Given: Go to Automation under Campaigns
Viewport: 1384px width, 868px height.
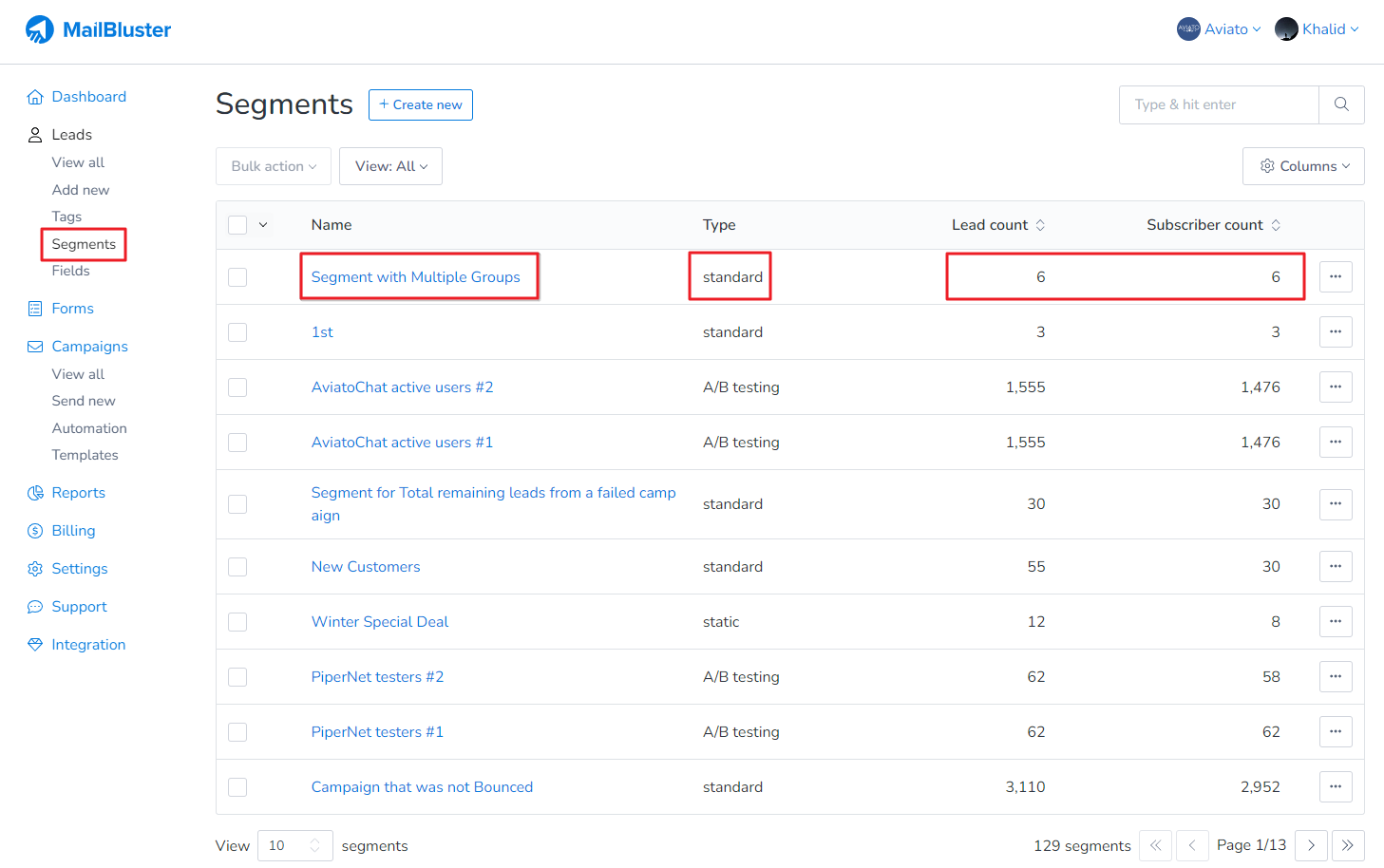Looking at the screenshot, I should click(x=89, y=428).
